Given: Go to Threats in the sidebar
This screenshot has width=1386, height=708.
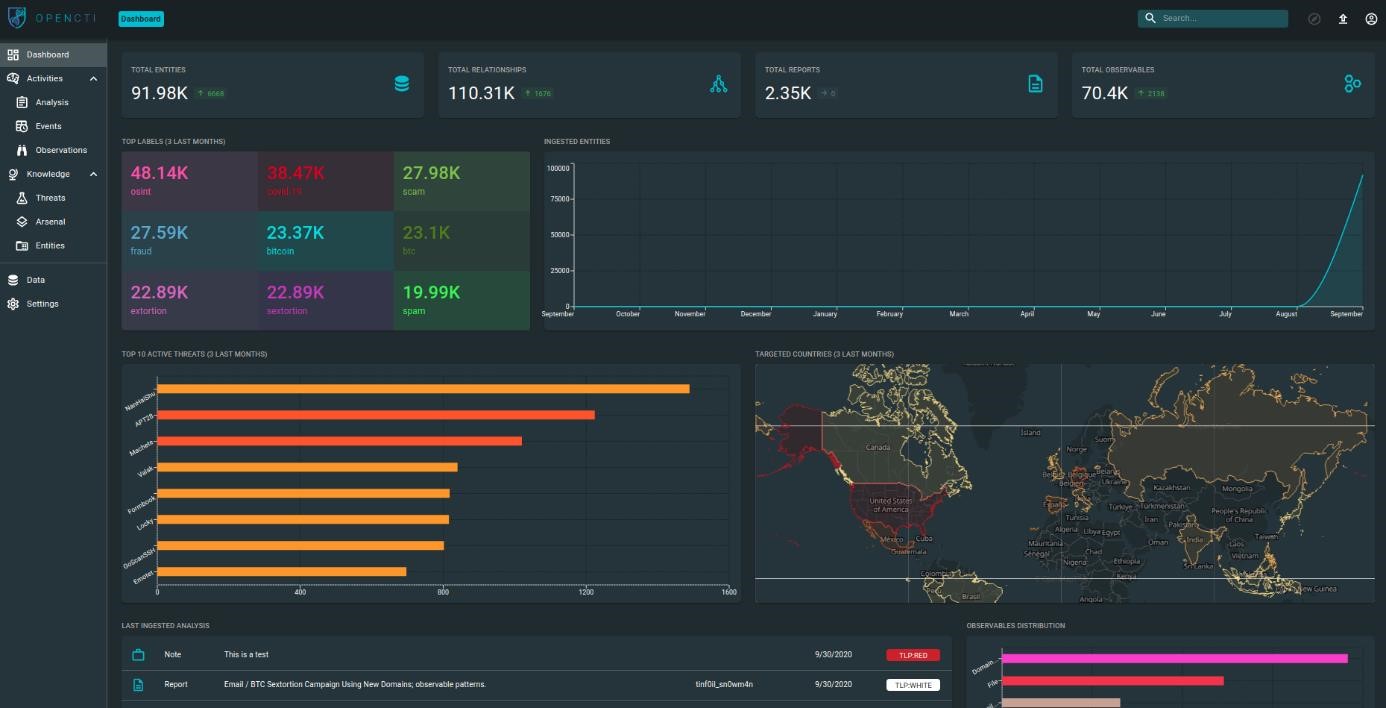Looking at the screenshot, I should 50,198.
